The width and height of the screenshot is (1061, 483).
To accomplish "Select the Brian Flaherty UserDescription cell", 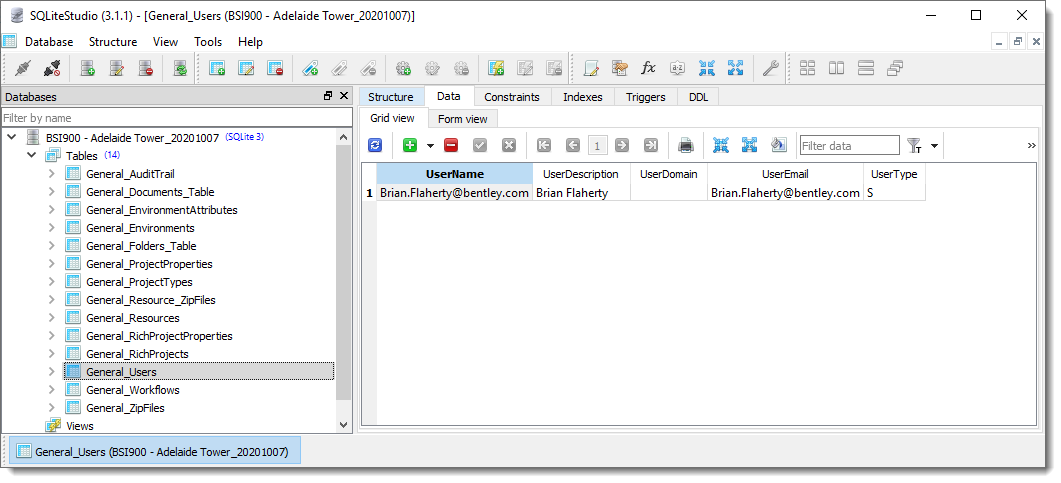I will coord(581,193).
